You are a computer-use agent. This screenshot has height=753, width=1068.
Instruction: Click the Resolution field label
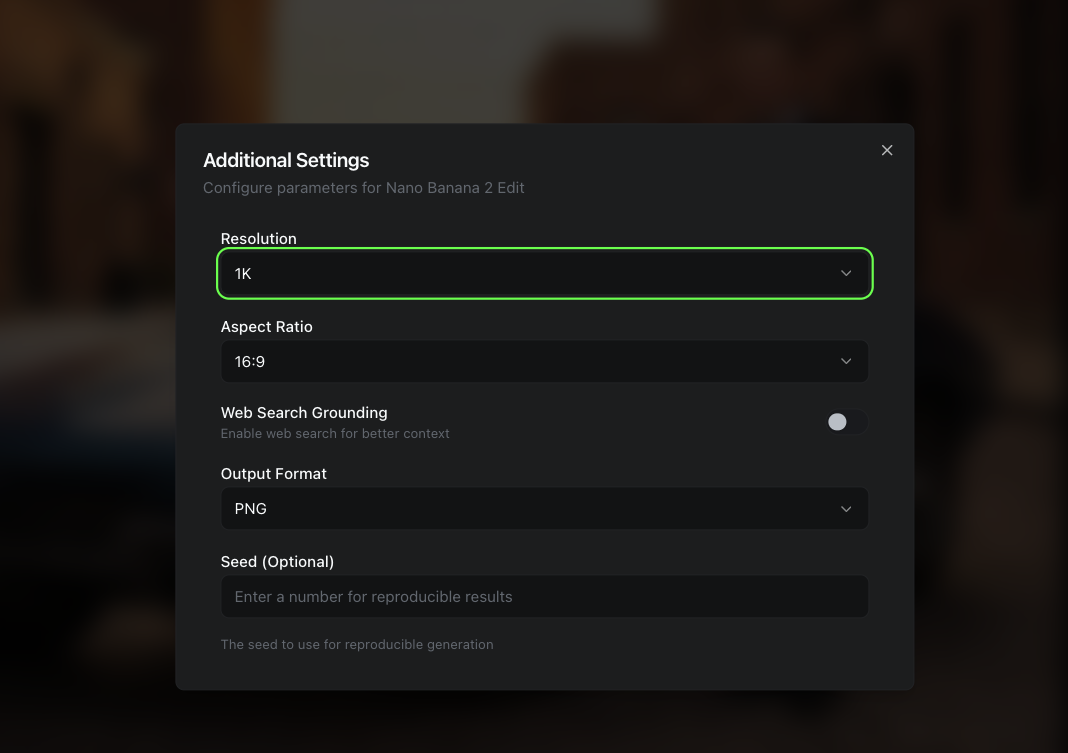258,238
